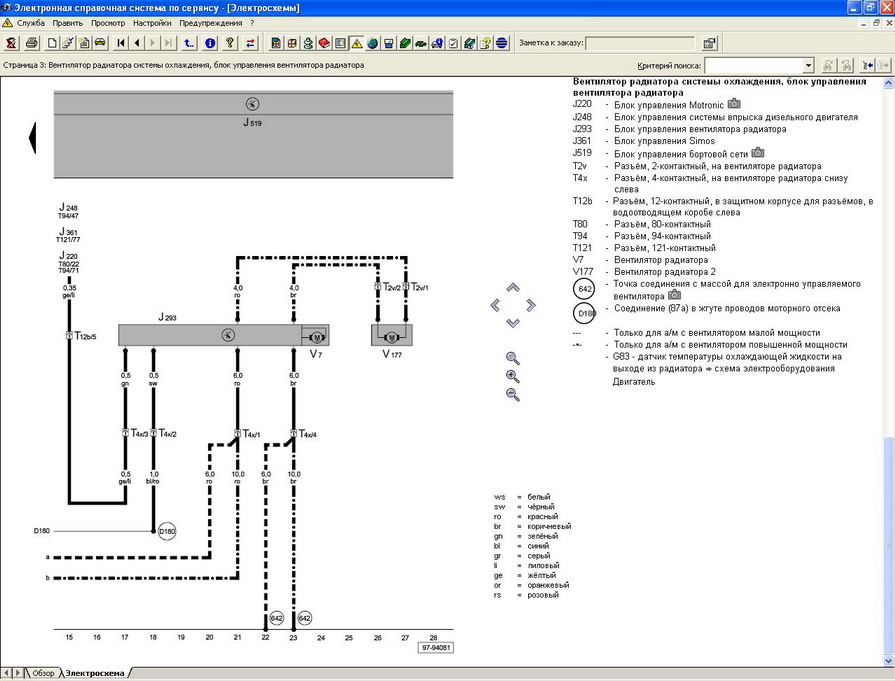Image resolution: width=895 pixels, height=681 pixels.
Task: Click the blue info icon
Action: pyautogui.click(x=210, y=43)
